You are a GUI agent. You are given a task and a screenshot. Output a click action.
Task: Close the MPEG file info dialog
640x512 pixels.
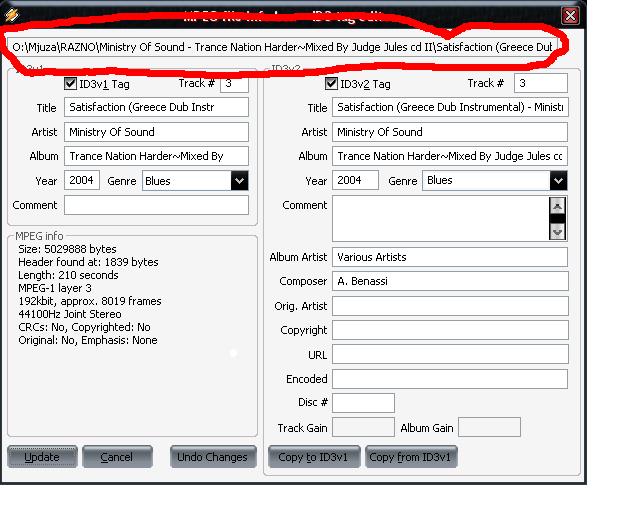(569, 15)
